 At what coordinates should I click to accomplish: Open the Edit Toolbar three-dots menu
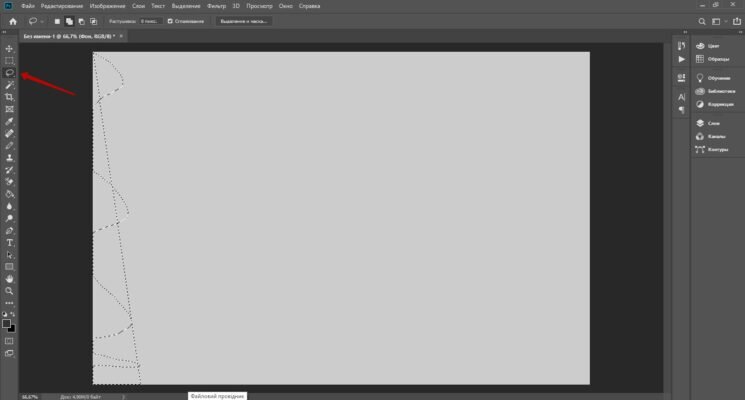tap(9, 303)
